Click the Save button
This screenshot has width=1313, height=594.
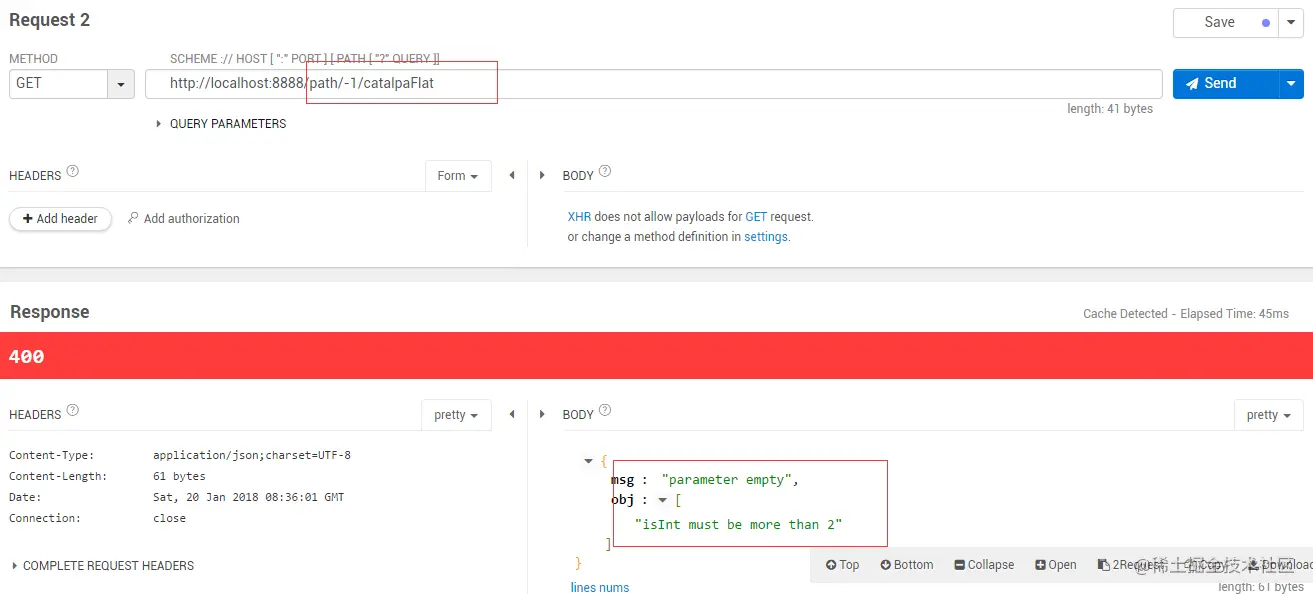1225,22
